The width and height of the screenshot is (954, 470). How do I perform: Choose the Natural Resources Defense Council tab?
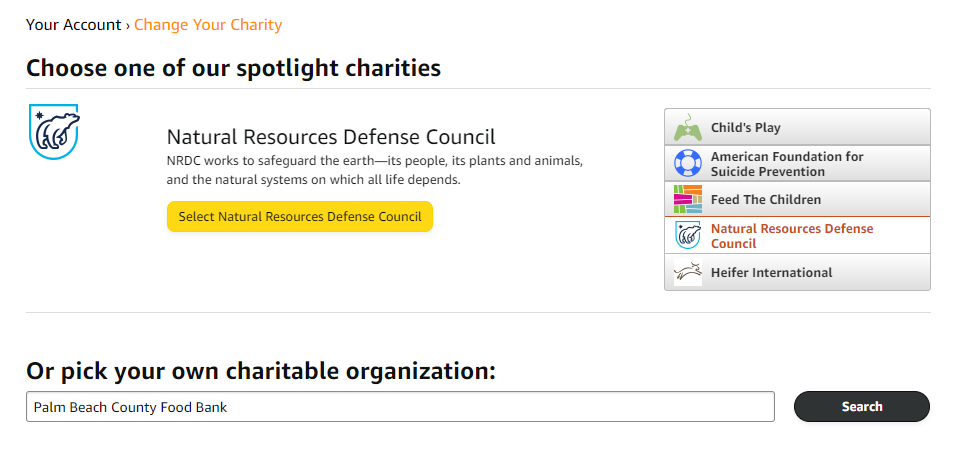coord(797,236)
